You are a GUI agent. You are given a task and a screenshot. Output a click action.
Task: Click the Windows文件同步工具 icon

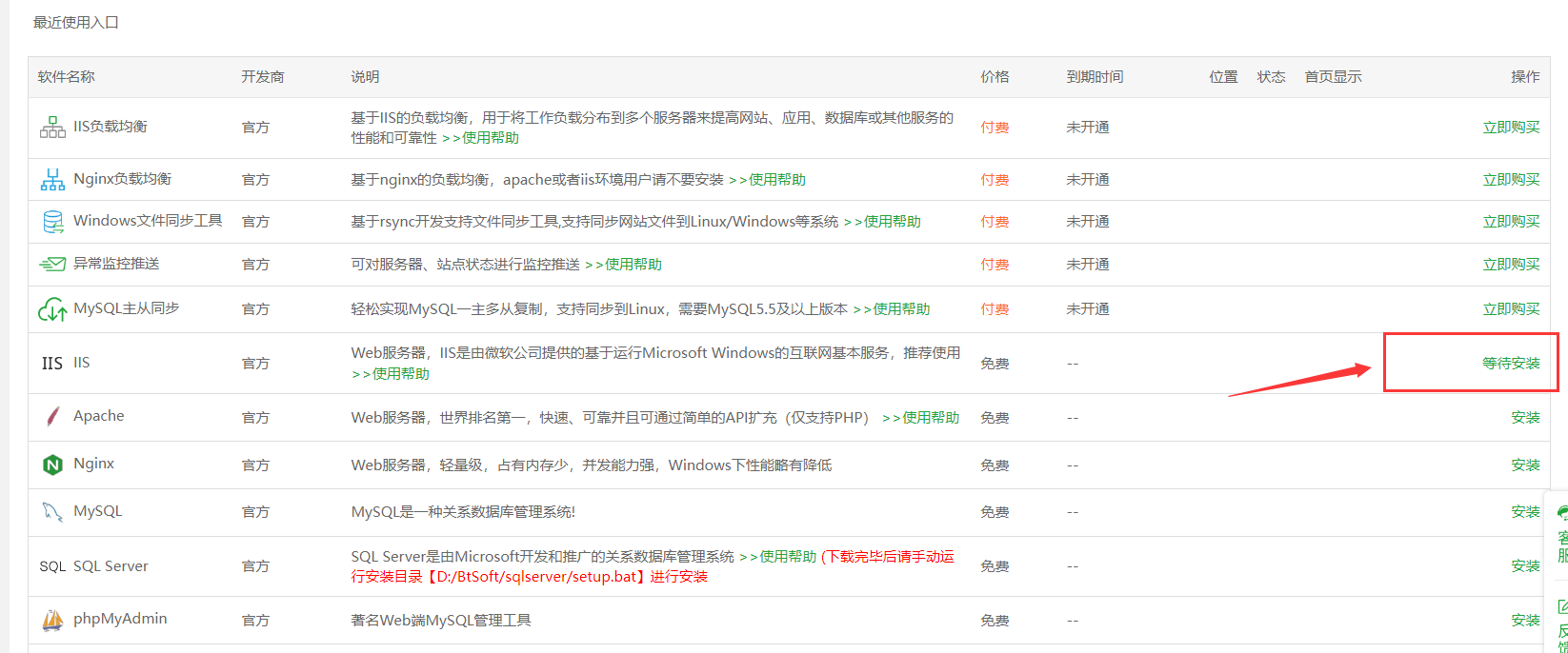point(52,222)
